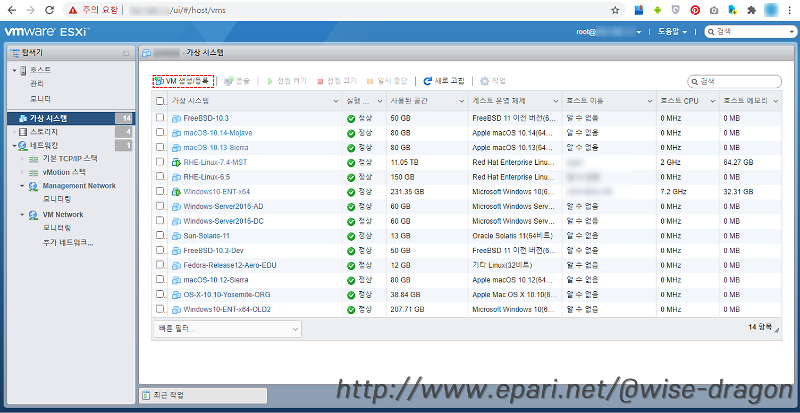This screenshot has height=413, width=800.
Task: Click the browser back arrow
Action: pos(12,10)
